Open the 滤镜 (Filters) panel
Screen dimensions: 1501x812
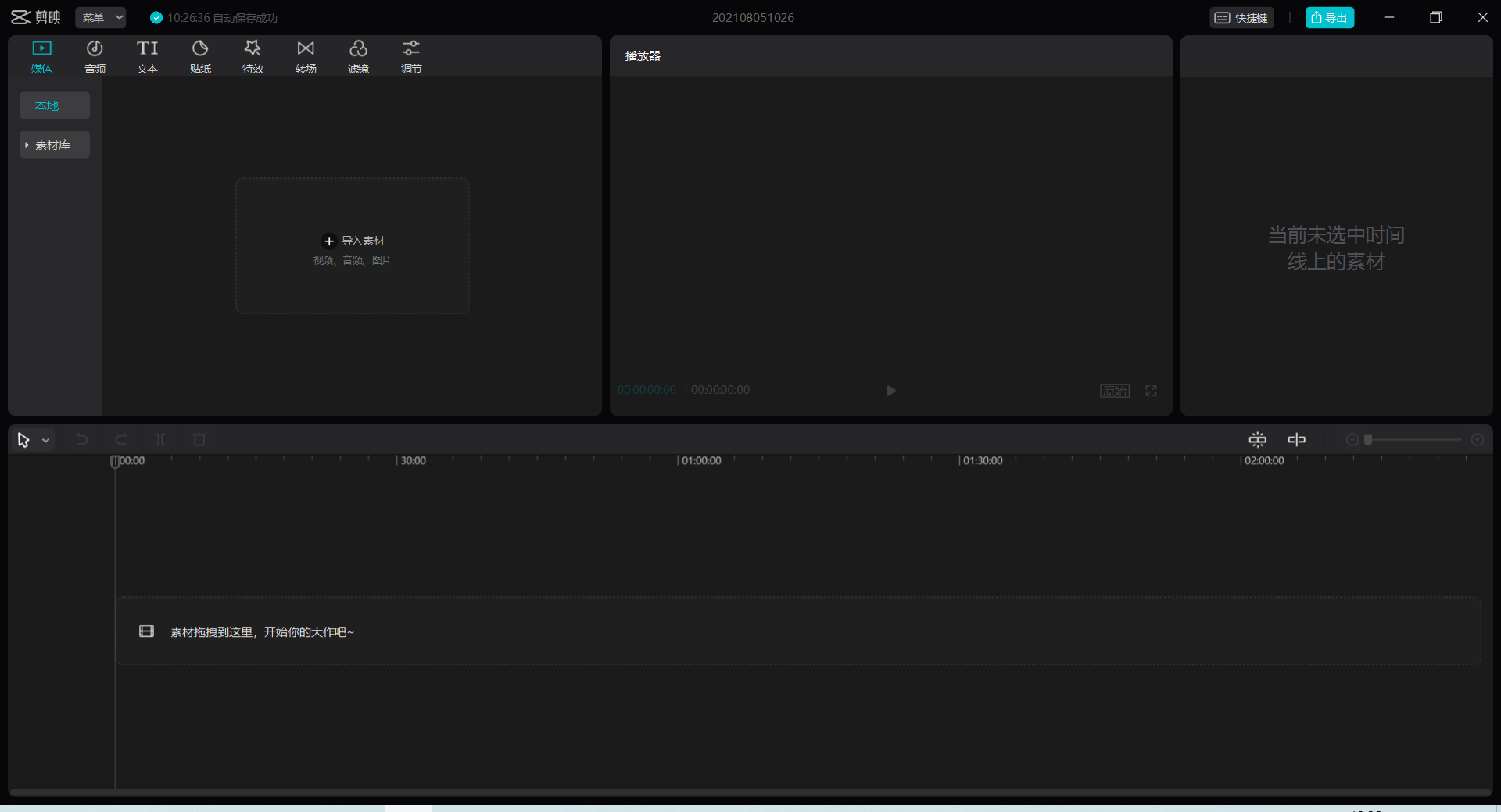[358, 57]
